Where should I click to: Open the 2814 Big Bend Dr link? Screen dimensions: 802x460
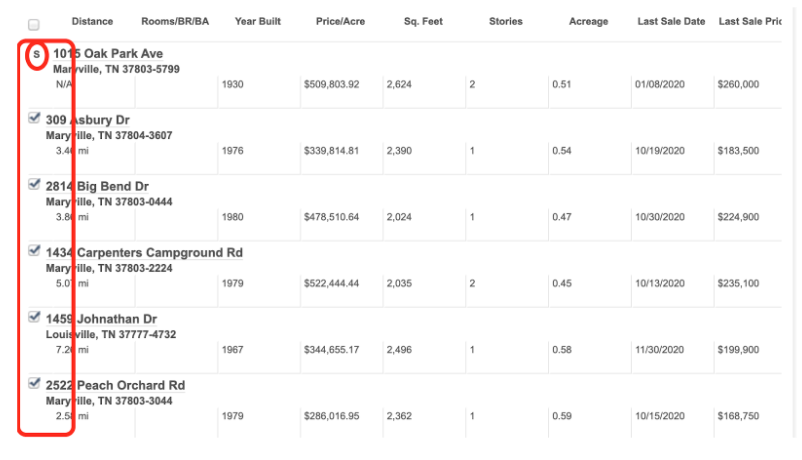click(x=97, y=186)
